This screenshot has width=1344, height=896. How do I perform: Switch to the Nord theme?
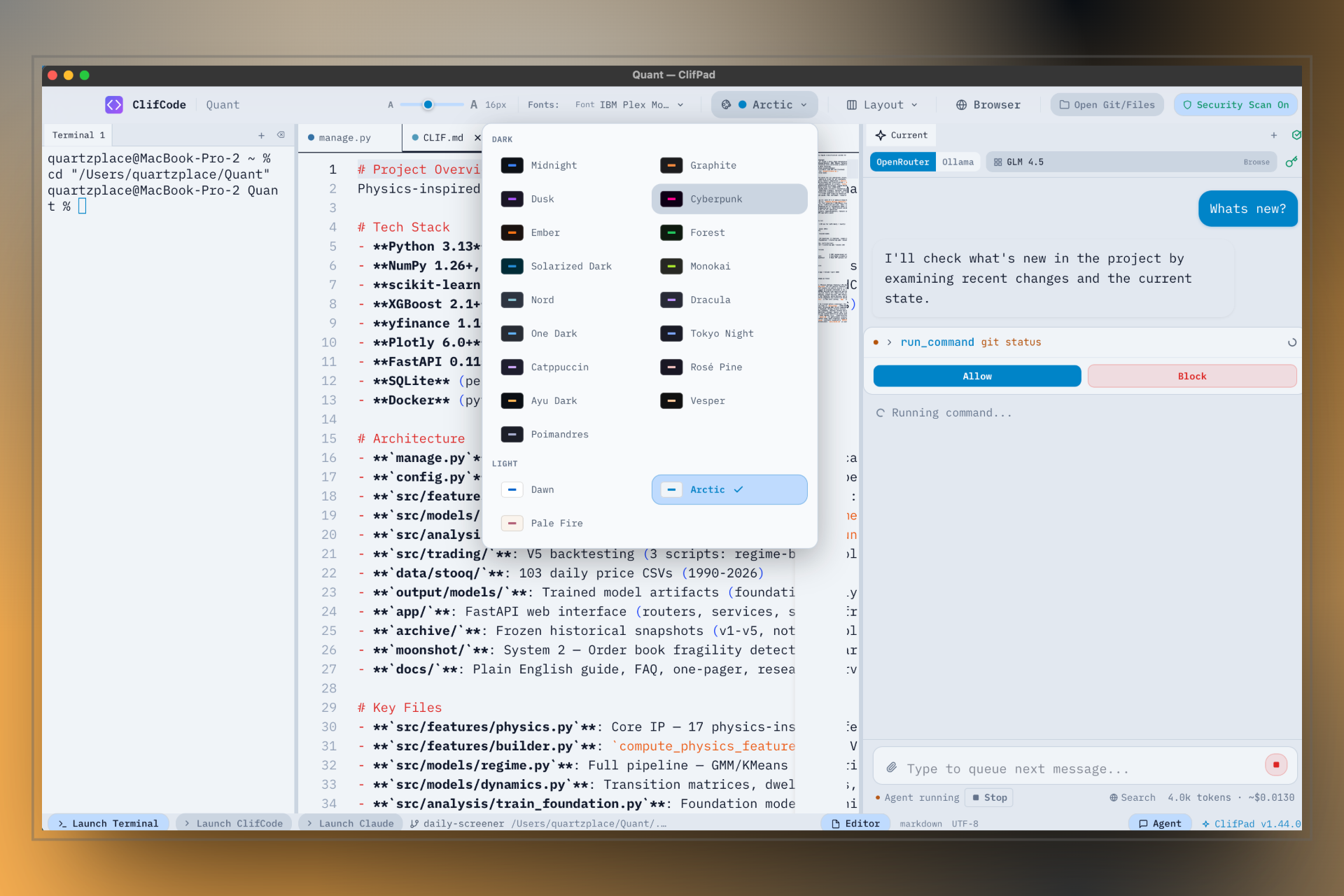click(570, 300)
